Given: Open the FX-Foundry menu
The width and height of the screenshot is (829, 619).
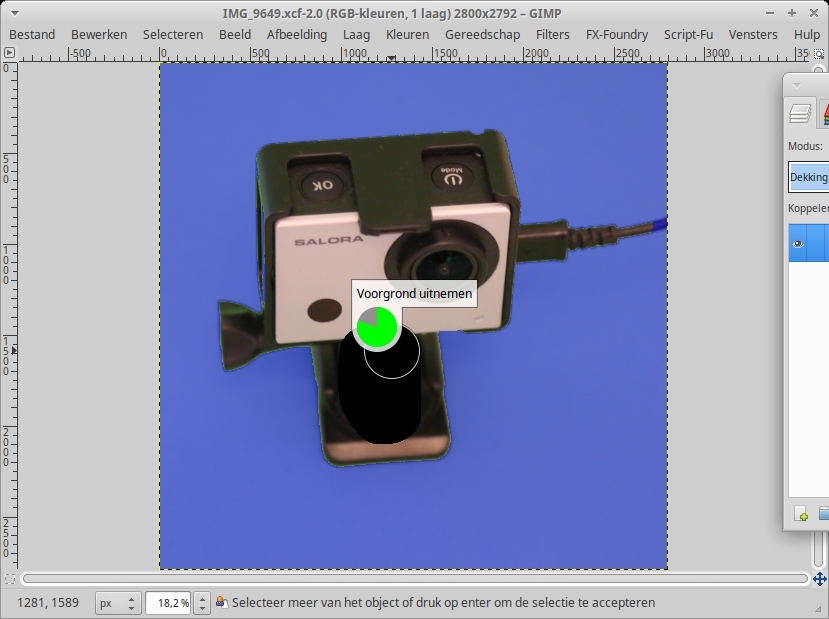Looking at the screenshot, I should click(x=616, y=34).
